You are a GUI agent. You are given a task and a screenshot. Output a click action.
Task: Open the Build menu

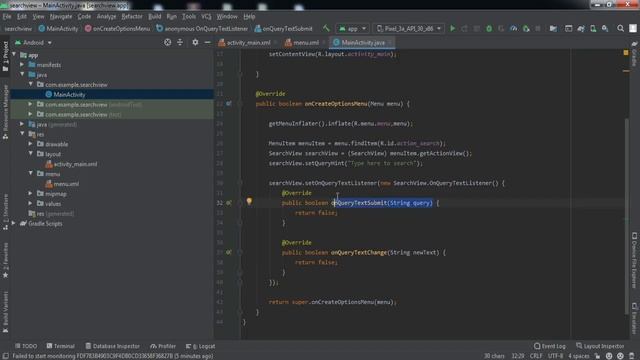(154, 16)
